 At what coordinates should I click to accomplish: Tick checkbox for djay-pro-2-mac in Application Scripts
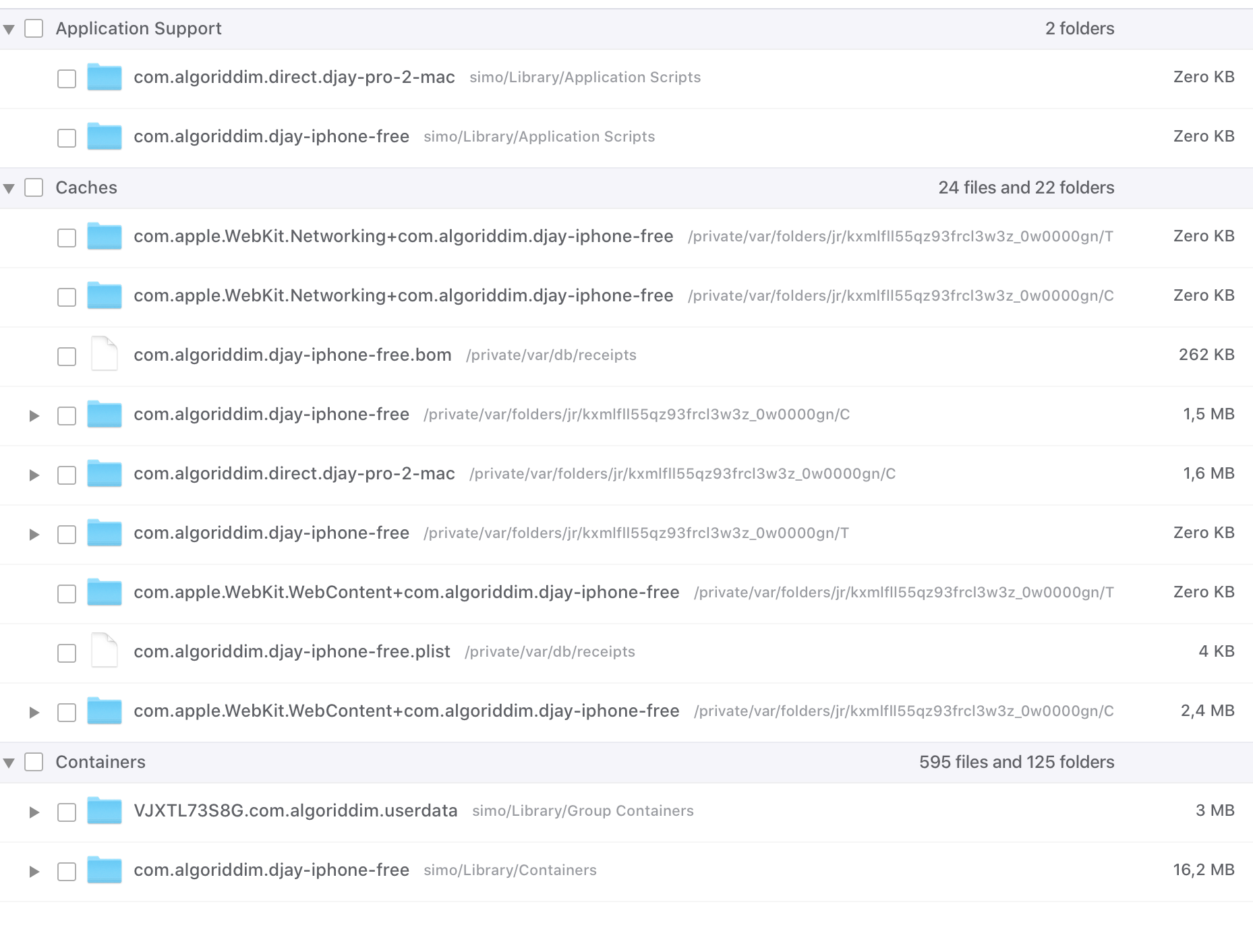(67, 78)
